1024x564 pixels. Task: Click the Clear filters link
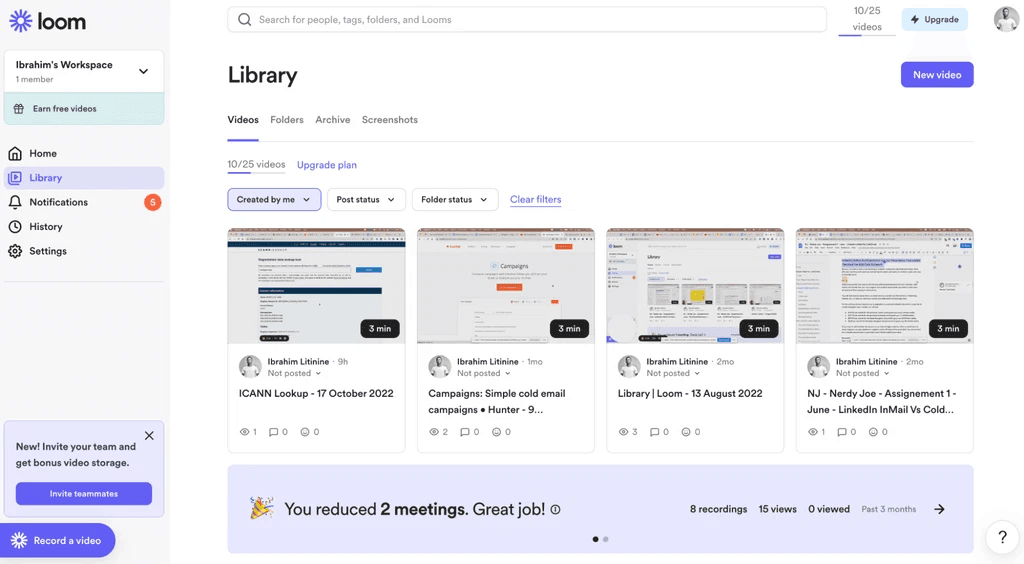pyautogui.click(x=535, y=200)
